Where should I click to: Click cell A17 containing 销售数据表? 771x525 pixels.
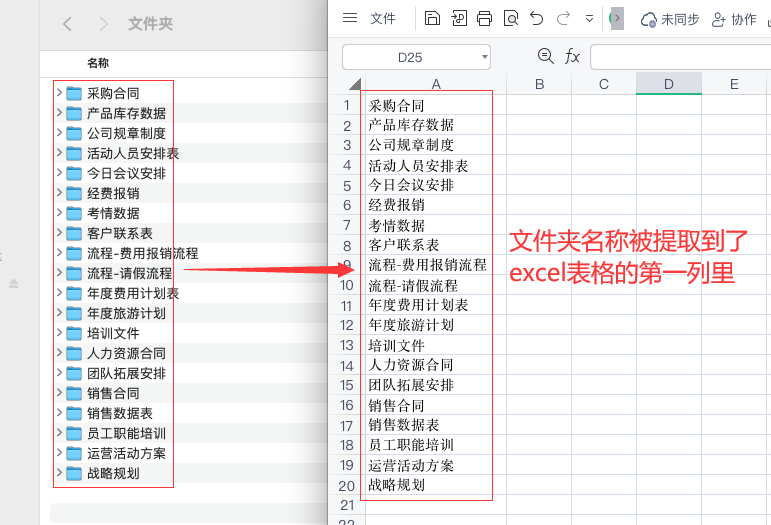436,425
